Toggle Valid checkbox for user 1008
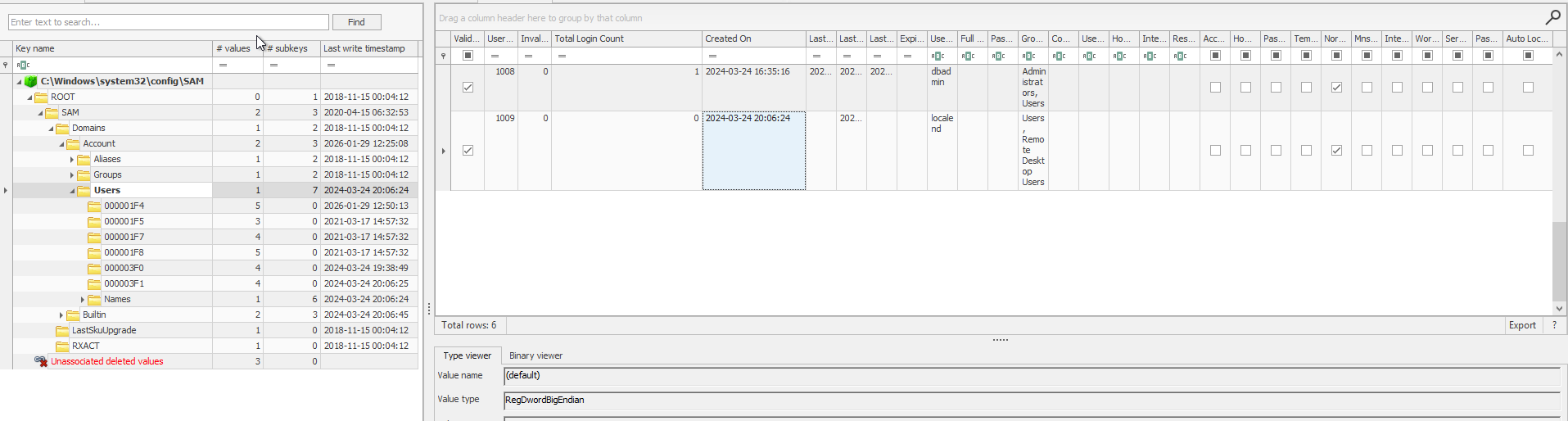The image size is (1568, 421). pyautogui.click(x=468, y=87)
